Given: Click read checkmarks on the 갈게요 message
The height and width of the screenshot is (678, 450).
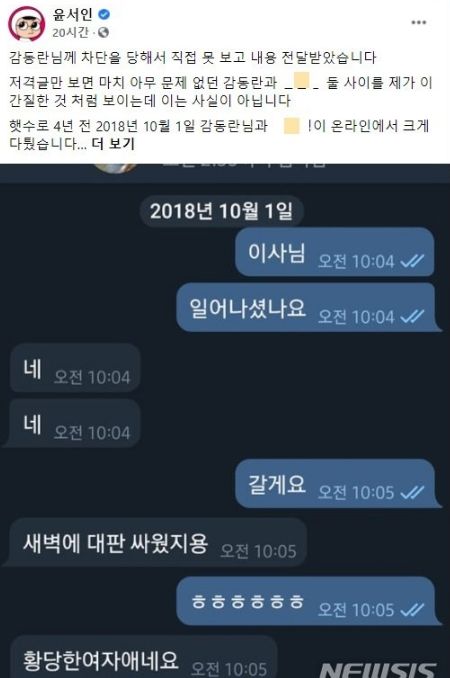Looking at the screenshot, I should 412,492.
